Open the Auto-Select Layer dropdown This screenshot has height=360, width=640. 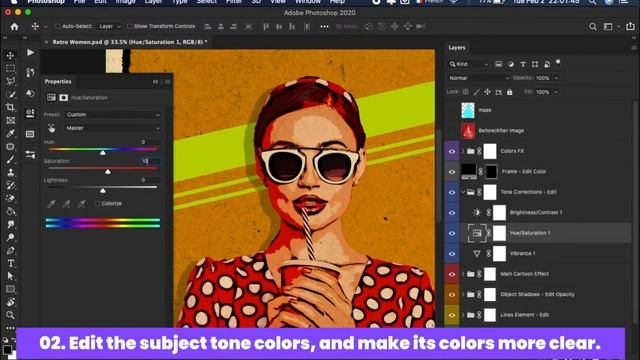[x=109, y=26]
